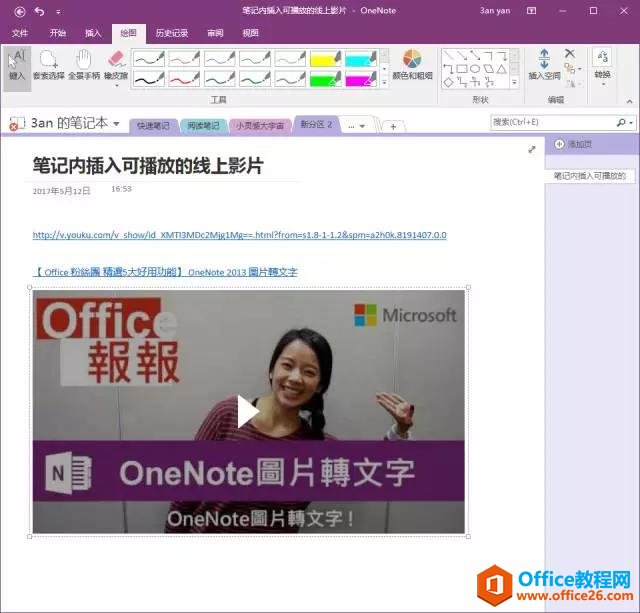Open the 阅读笔记 section tab
Image resolution: width=640 pixels, height=613 pixels.
point(203,126)
